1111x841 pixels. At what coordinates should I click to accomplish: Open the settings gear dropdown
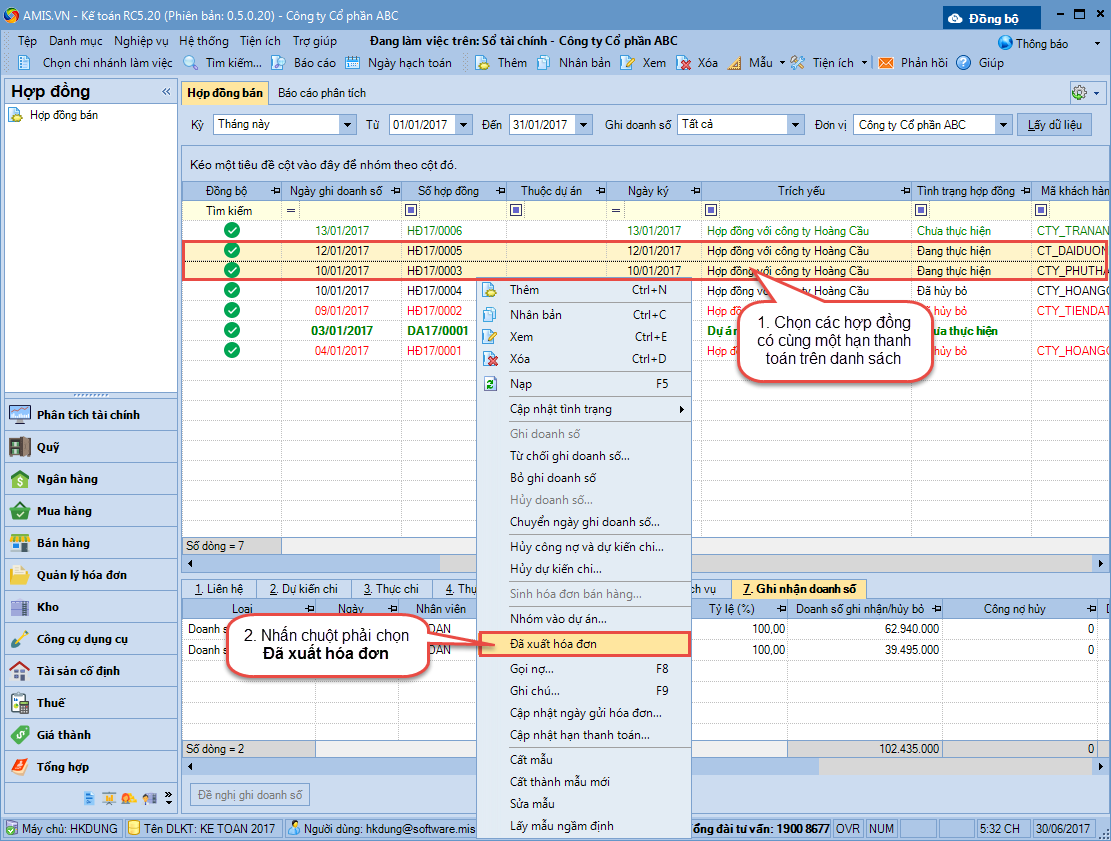tap(1085, 93)
